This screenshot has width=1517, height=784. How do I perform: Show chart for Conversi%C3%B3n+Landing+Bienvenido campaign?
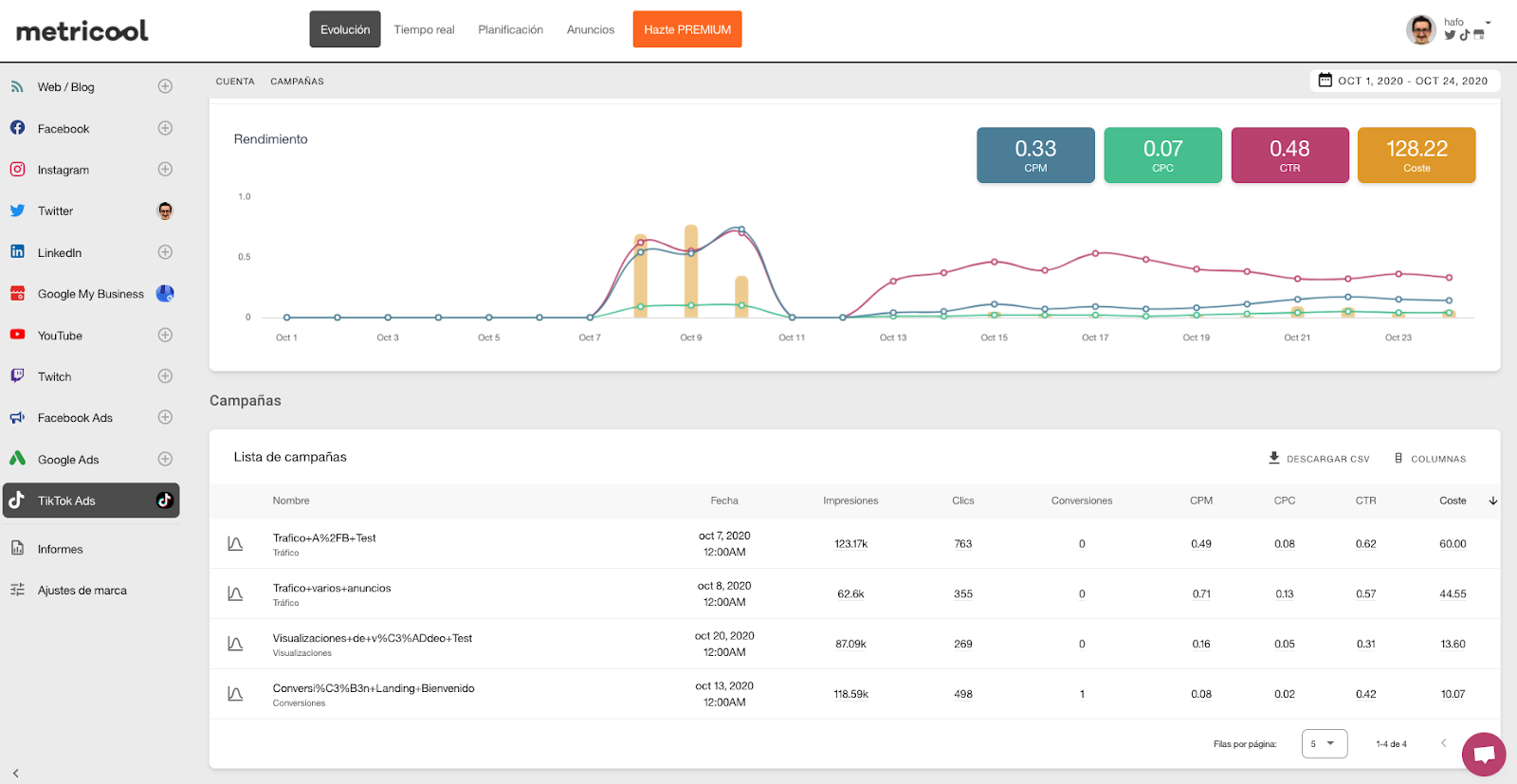(235, 694)
